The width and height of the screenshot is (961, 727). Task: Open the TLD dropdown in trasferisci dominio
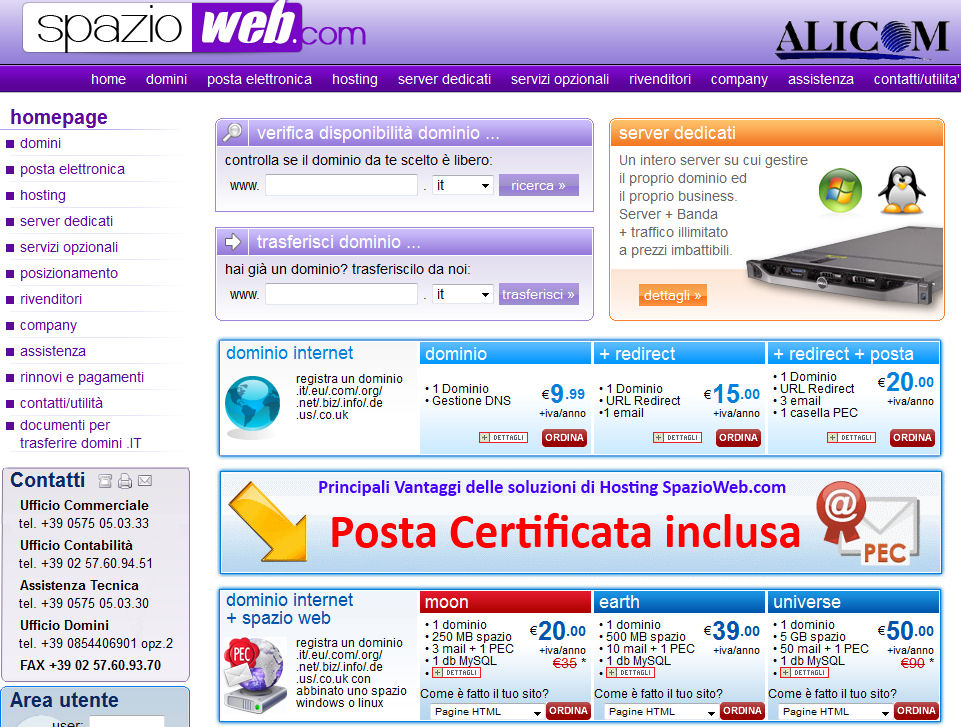(x=463, y=294)
